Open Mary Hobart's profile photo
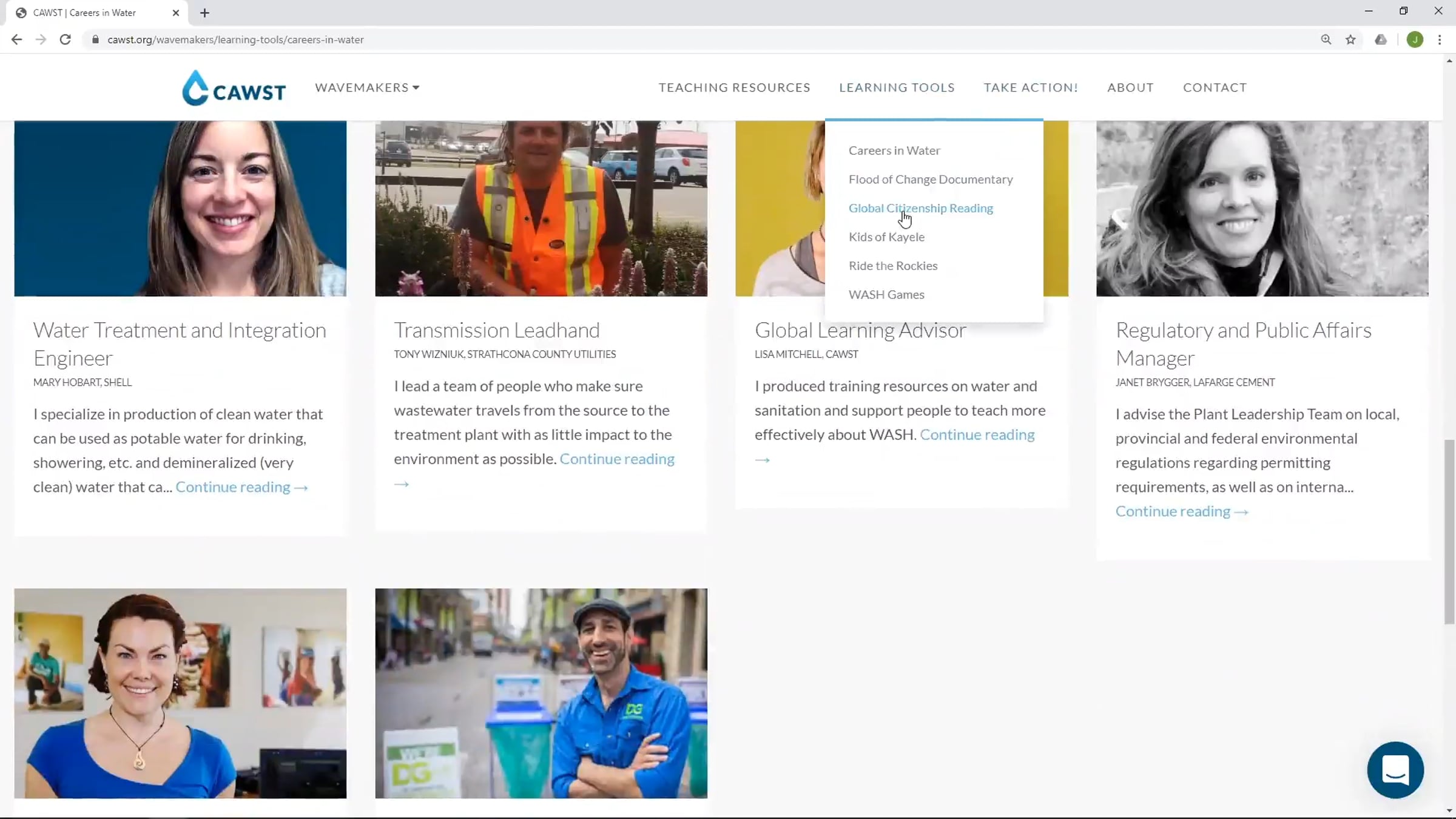Image resolution: width=1456 pixels, height=819 pixels. click(180, 208)
